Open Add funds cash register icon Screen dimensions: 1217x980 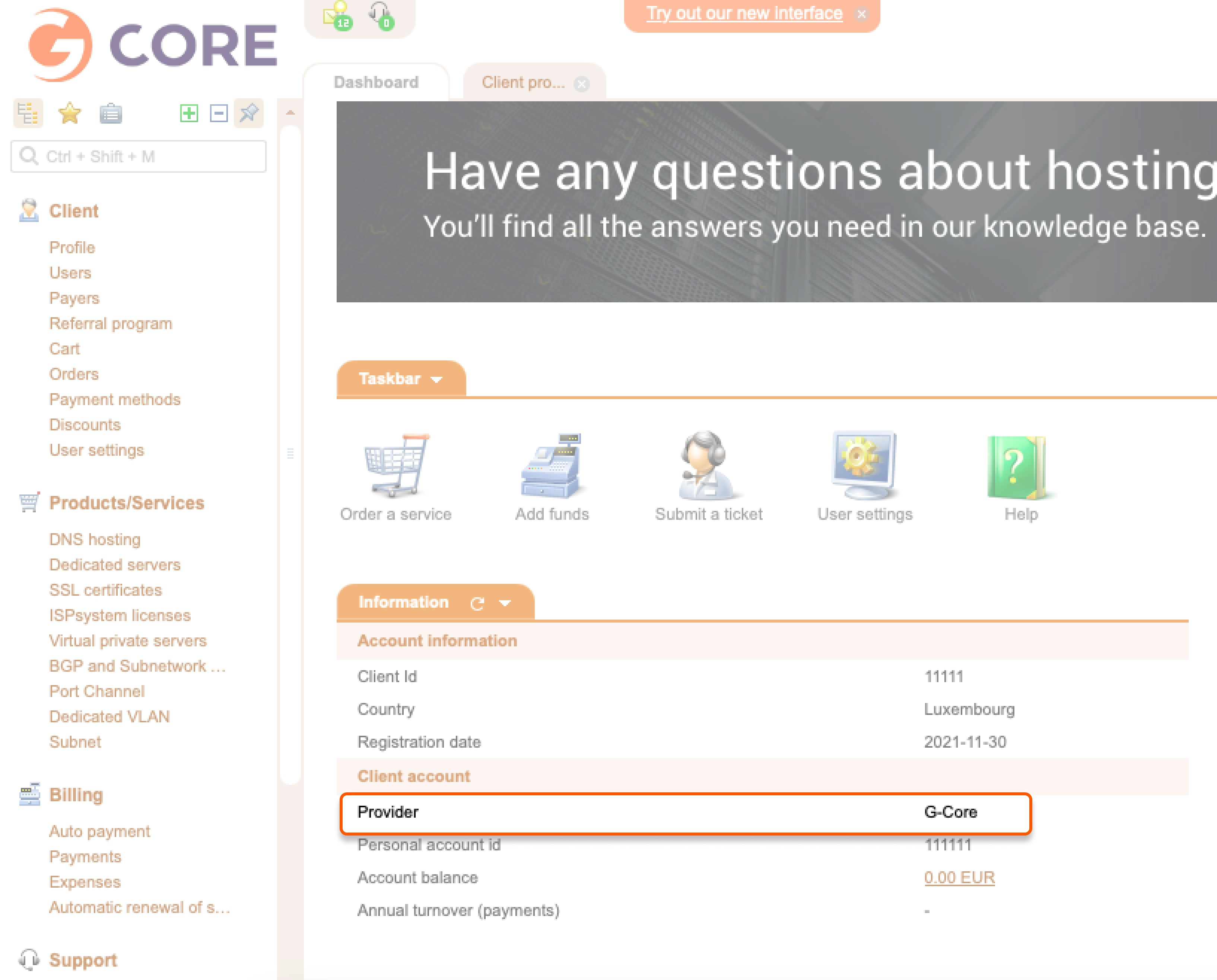(x=552, y=465)
